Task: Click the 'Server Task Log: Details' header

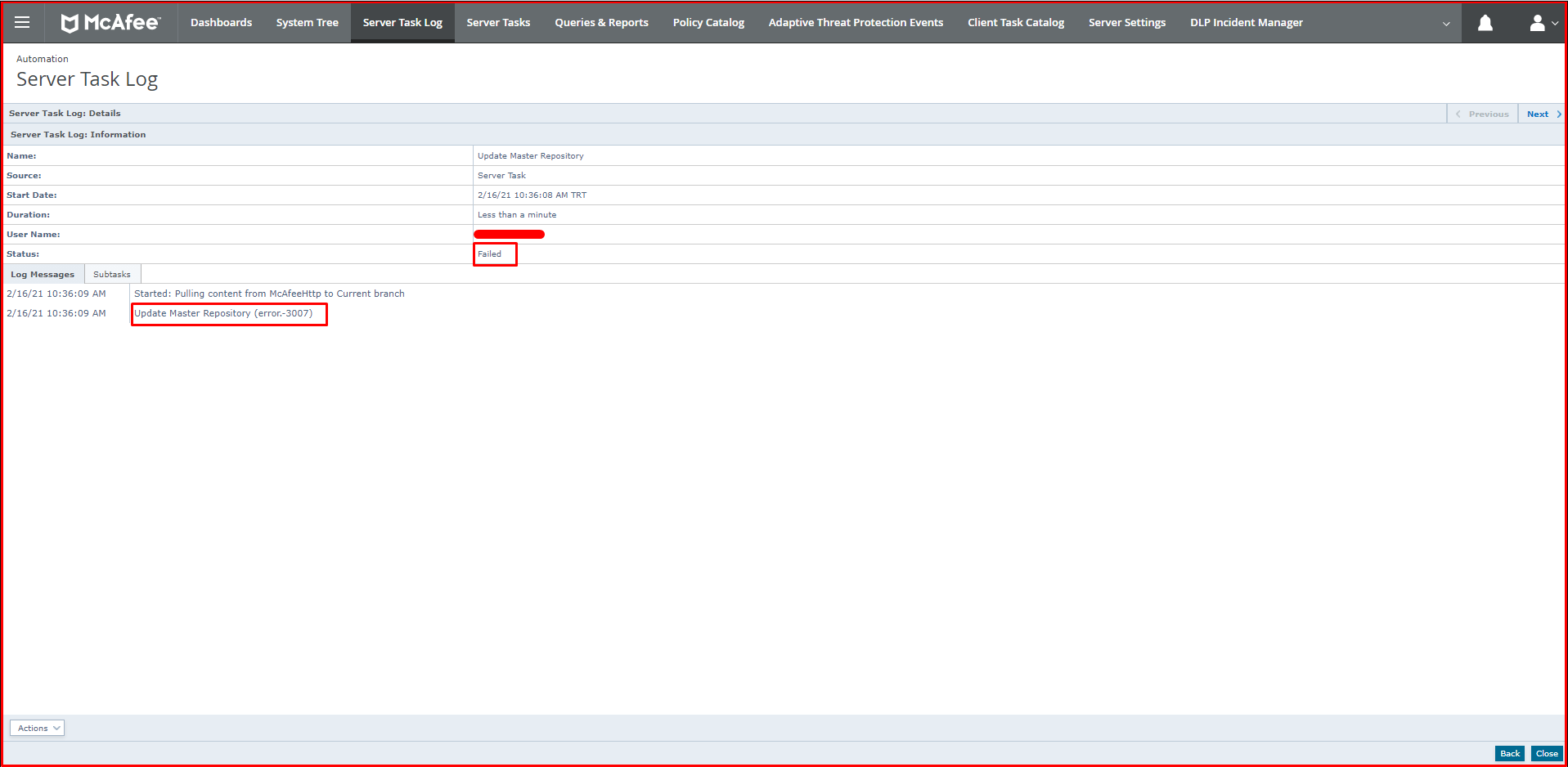Action: click(65, 113)
